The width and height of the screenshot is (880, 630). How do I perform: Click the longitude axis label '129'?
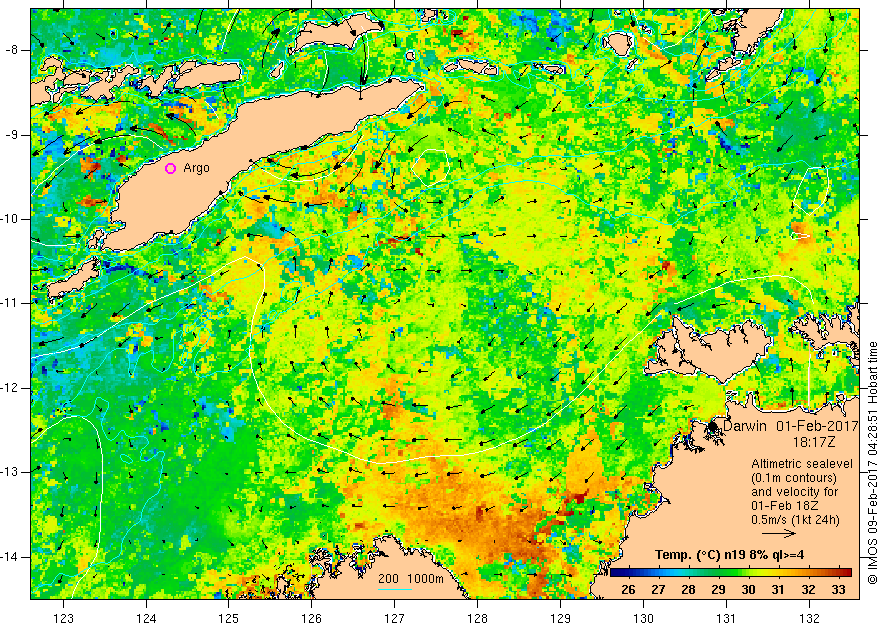tap(560, 618)
